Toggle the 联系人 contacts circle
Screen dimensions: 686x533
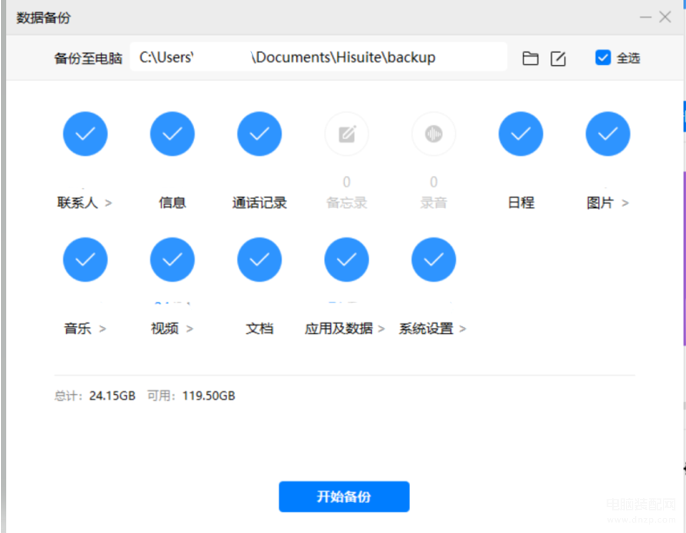(85, 134)
